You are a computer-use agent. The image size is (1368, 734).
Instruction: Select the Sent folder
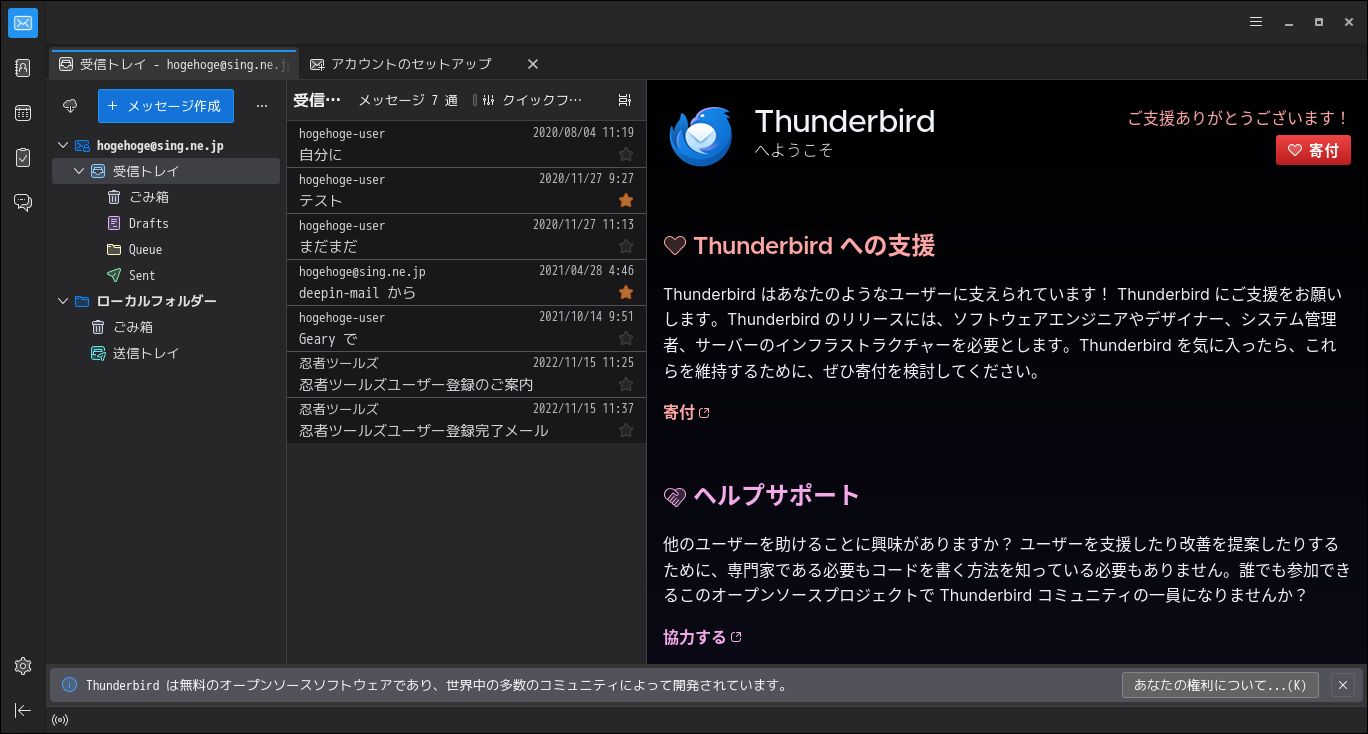tap(166, 276)
